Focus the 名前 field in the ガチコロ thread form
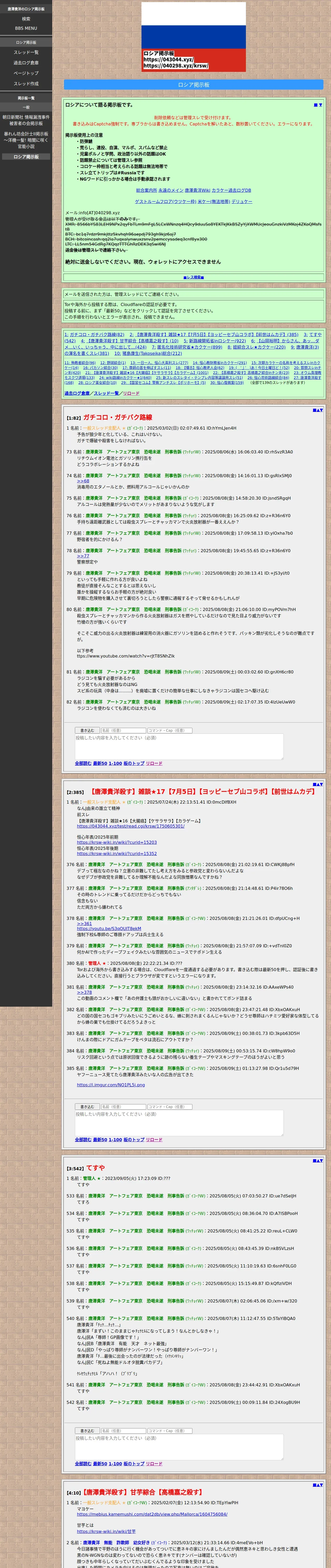The width and height of the screenshot is (331, 1568). point(123,730)
